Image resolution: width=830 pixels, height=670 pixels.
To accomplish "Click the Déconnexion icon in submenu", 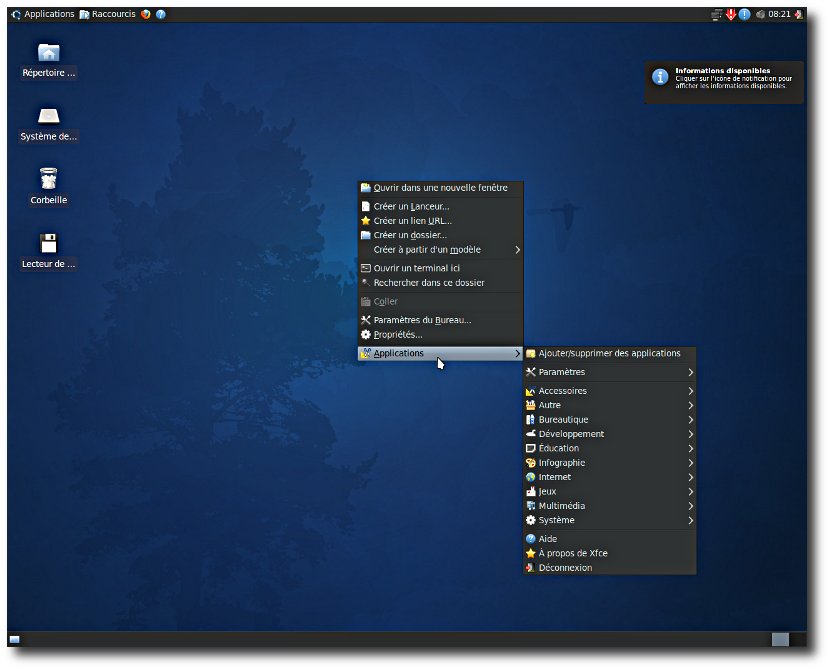I will [531, 567].
